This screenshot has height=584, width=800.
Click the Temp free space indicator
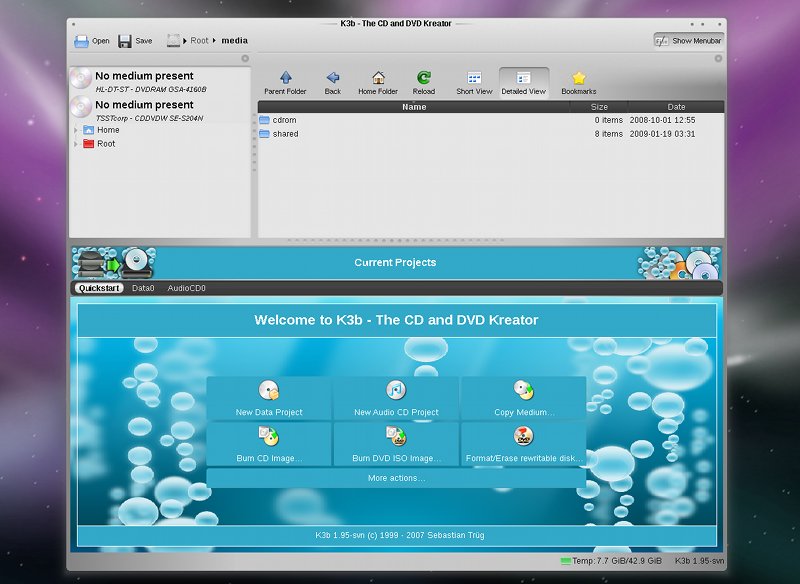click(611, 561)
